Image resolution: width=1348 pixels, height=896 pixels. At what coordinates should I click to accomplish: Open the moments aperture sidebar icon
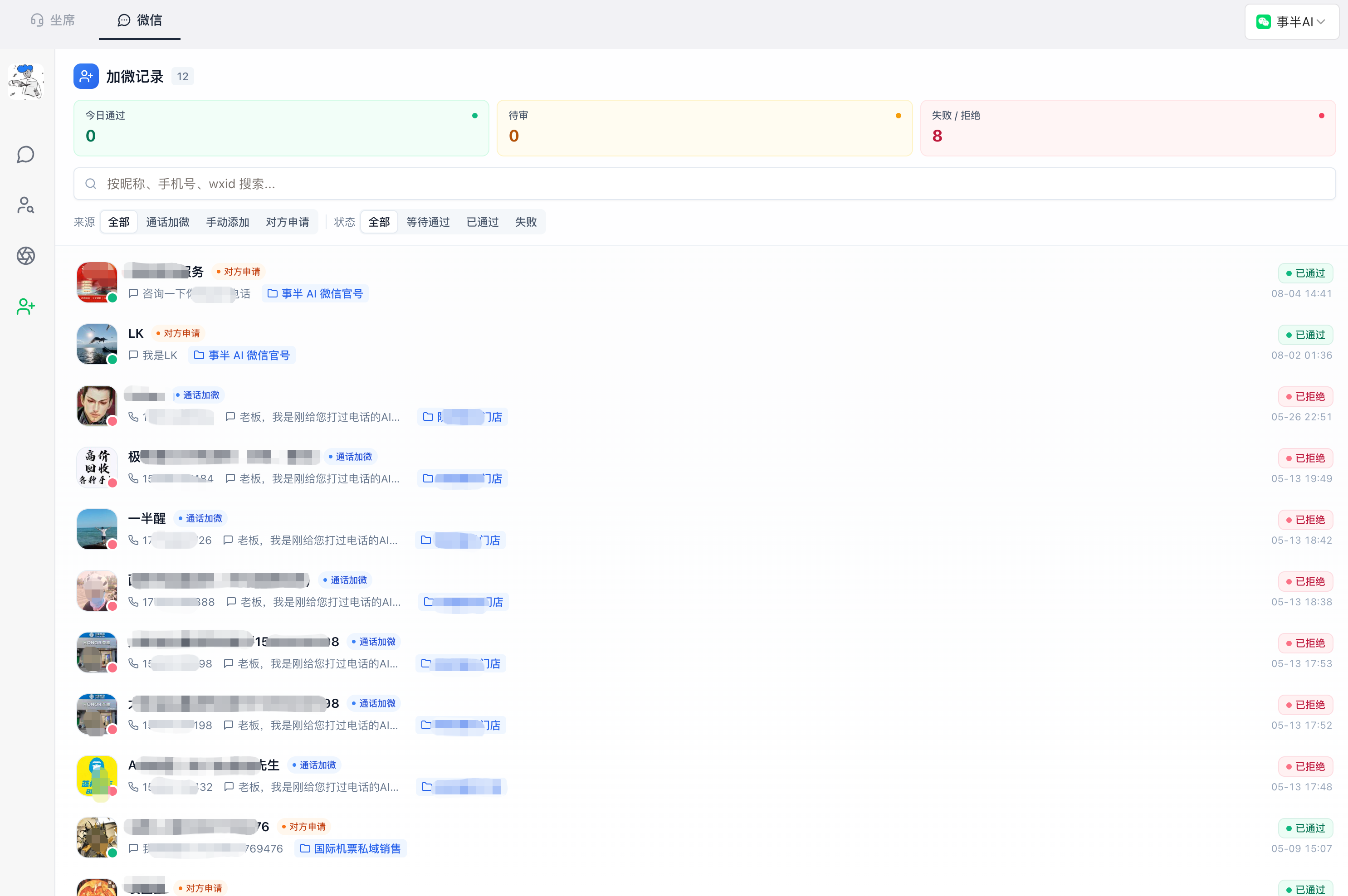26,256
